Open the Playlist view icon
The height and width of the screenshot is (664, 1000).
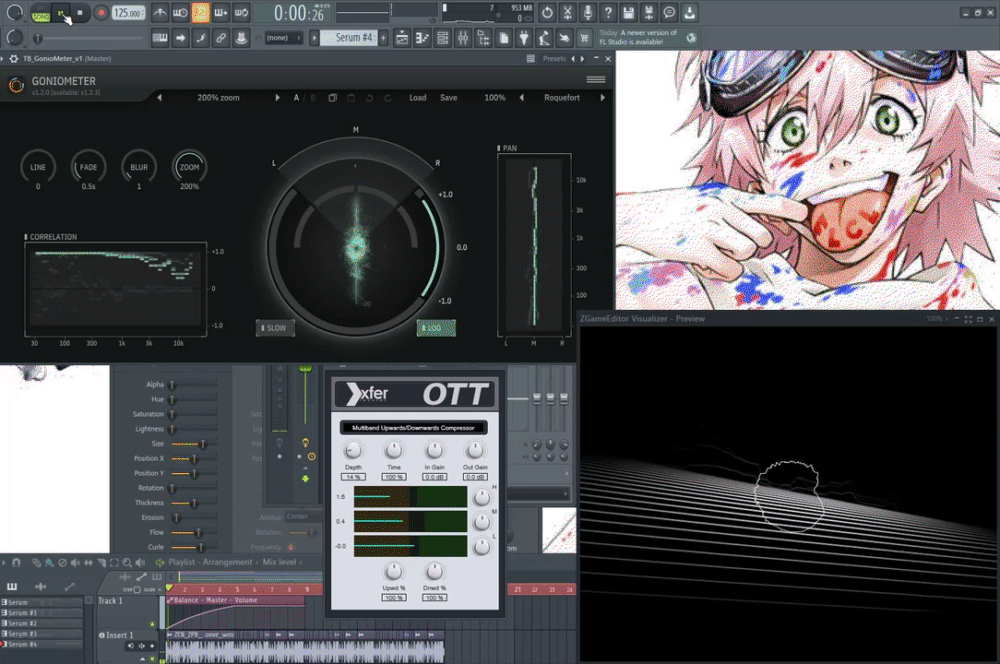click(402, 38)
